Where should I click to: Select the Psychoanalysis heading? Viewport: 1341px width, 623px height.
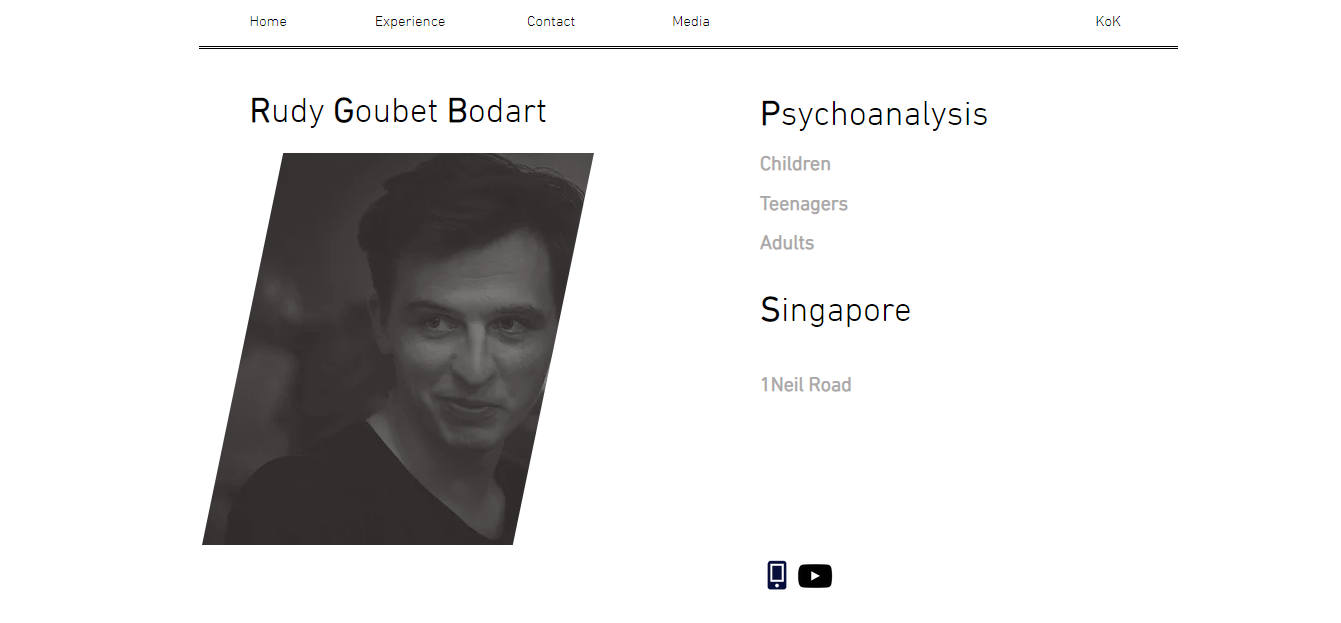point(874,114)
